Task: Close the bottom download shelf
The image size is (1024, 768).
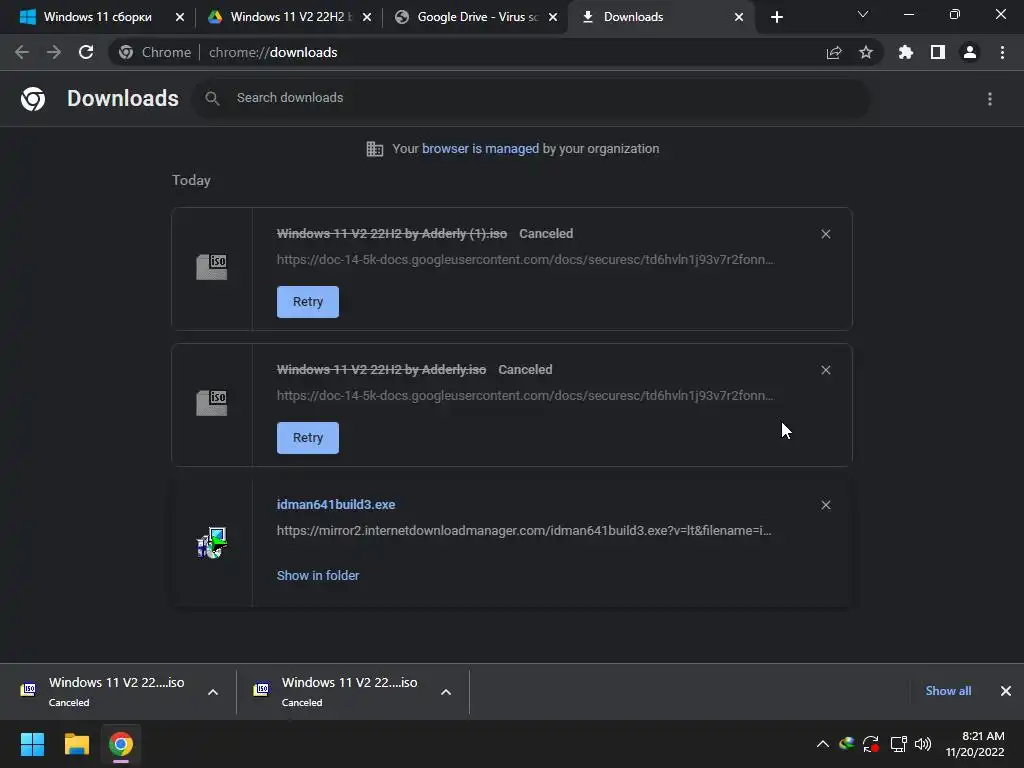Action: tap(1006, 691)
